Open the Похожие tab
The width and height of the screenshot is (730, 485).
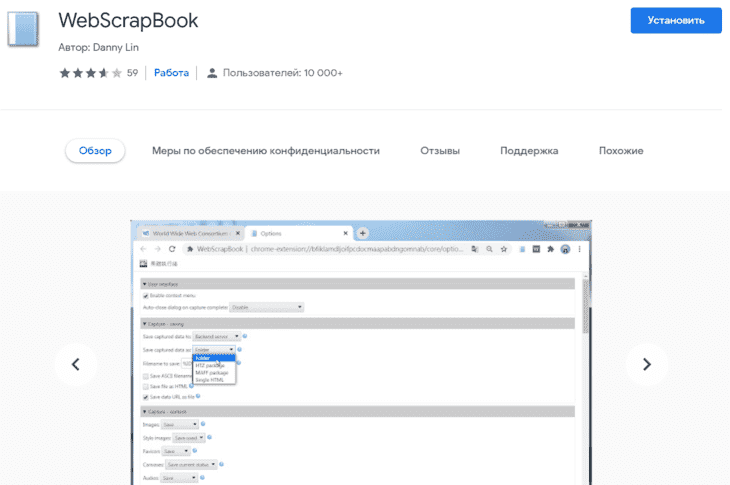(621, 151)
